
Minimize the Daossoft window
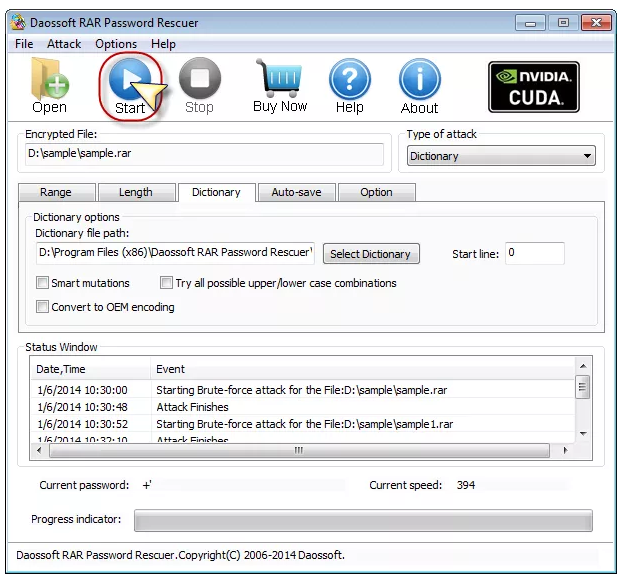tap(530, 23)
